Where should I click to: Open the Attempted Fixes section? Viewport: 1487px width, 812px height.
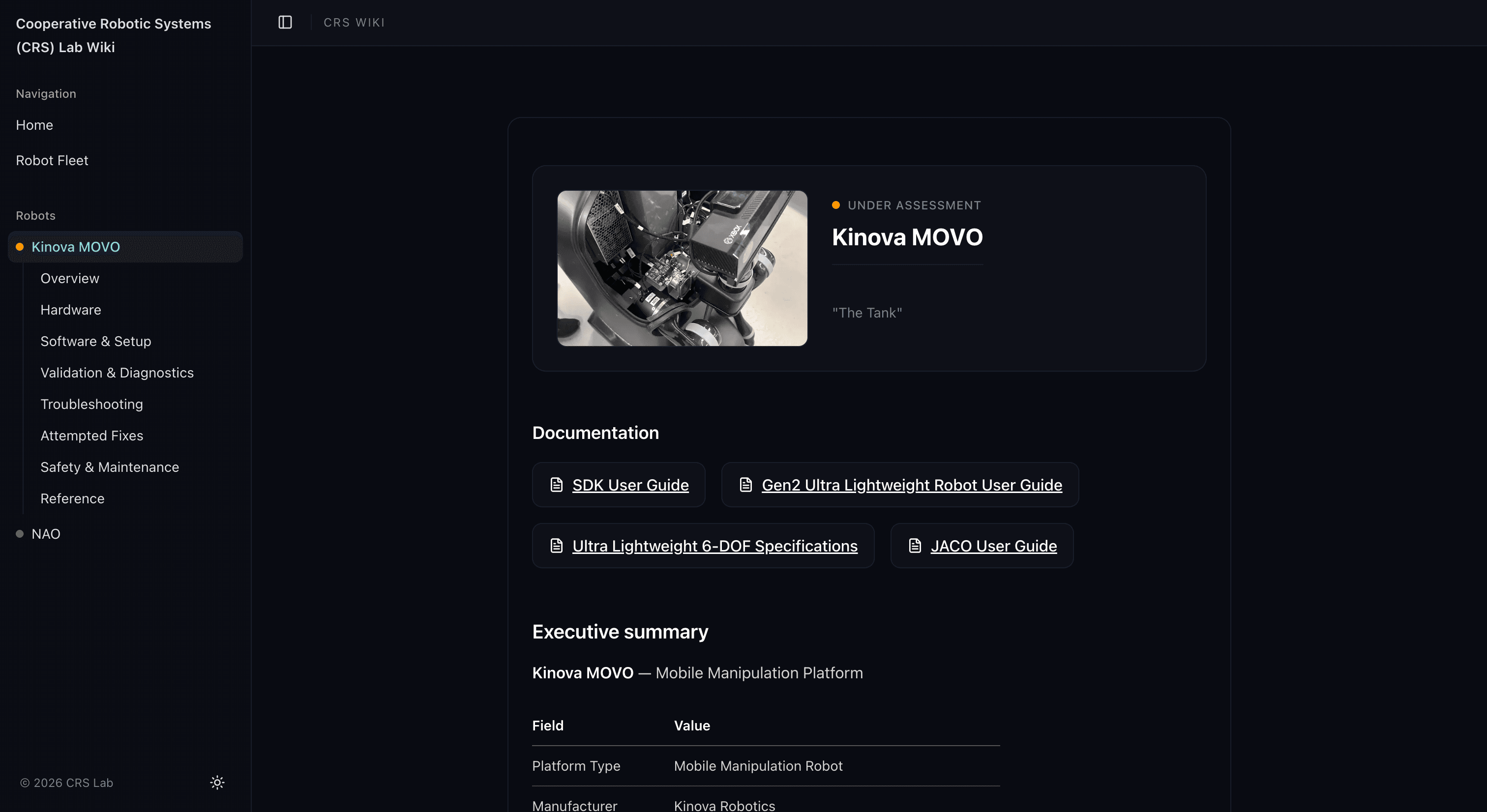click(92, 435)
